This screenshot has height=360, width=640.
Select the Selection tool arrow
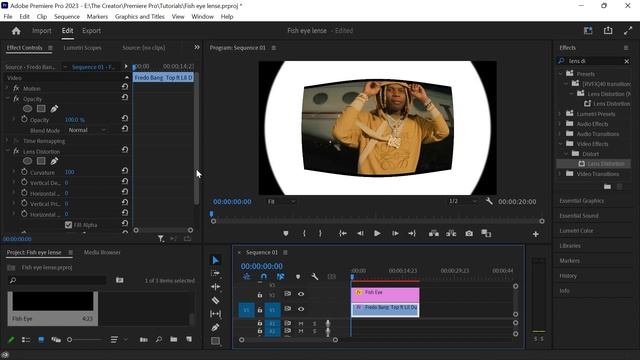(216, 260)
